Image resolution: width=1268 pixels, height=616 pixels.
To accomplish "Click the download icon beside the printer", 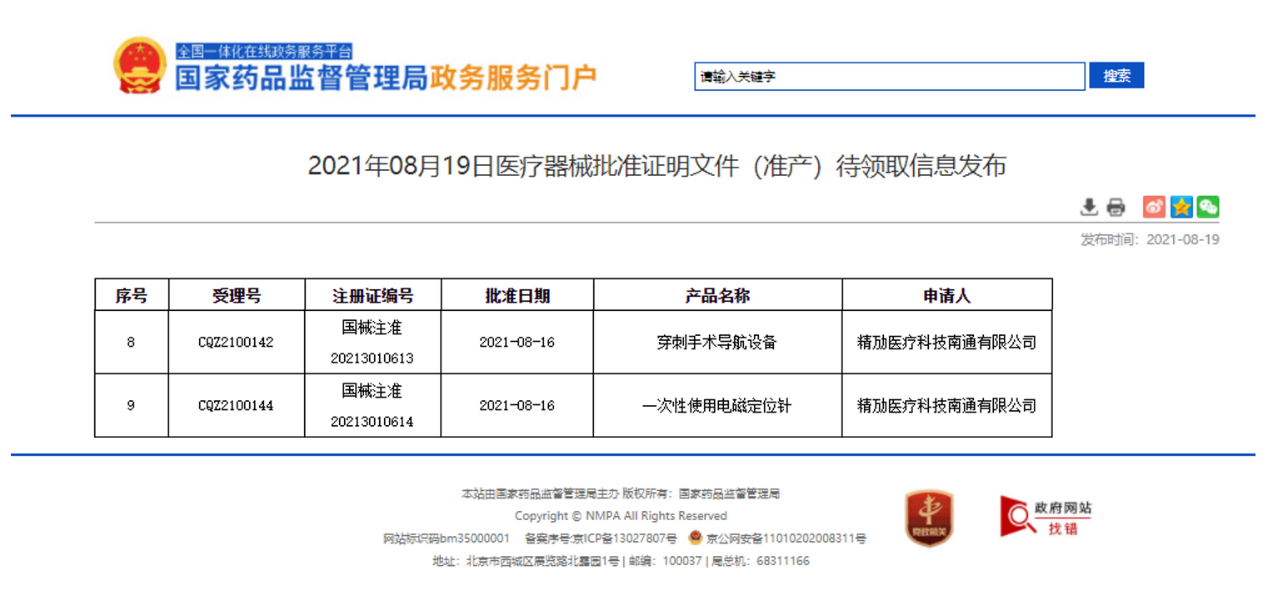I will [x=1089, y=207].
